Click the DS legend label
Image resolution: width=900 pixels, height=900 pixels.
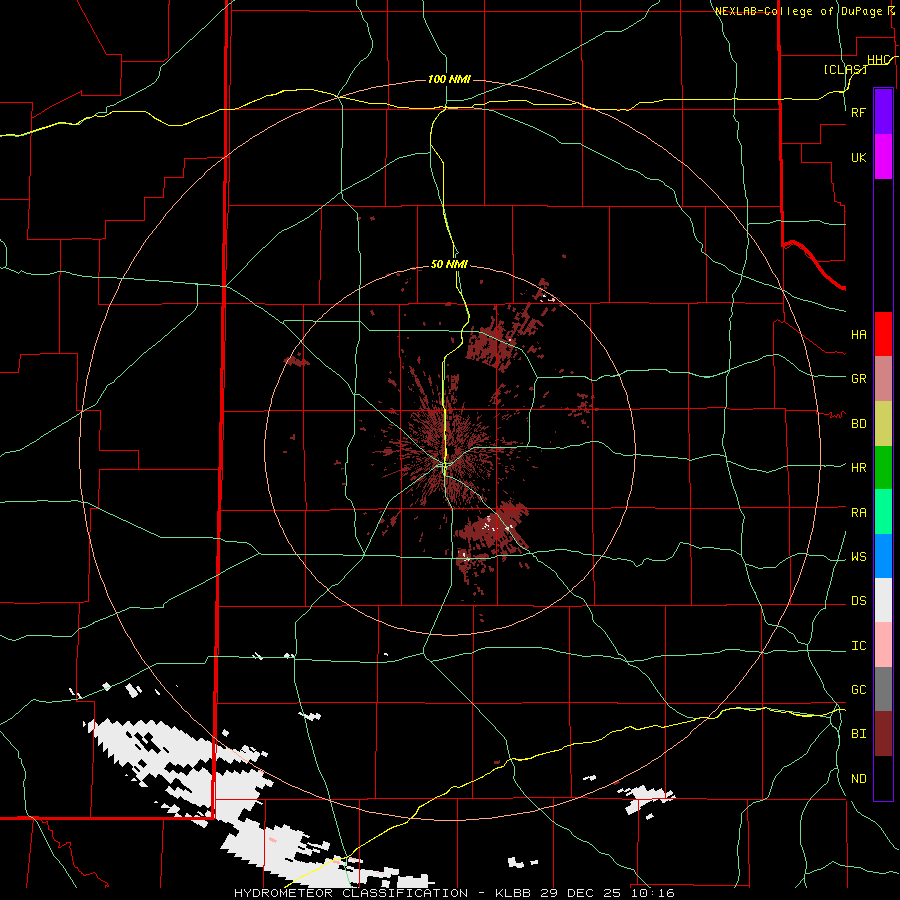858,601
